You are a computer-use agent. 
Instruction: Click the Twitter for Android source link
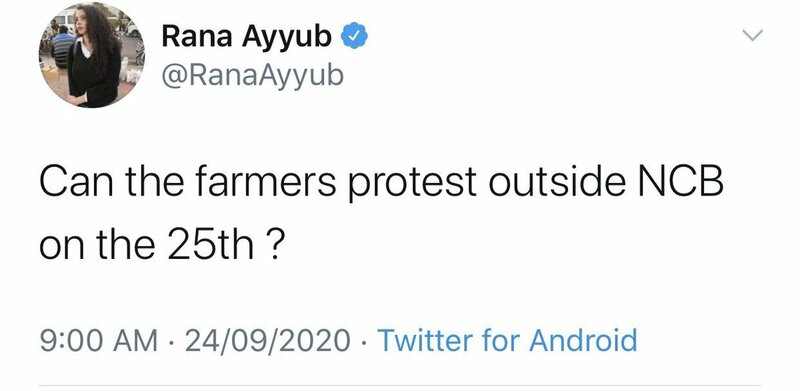[507, 340]
